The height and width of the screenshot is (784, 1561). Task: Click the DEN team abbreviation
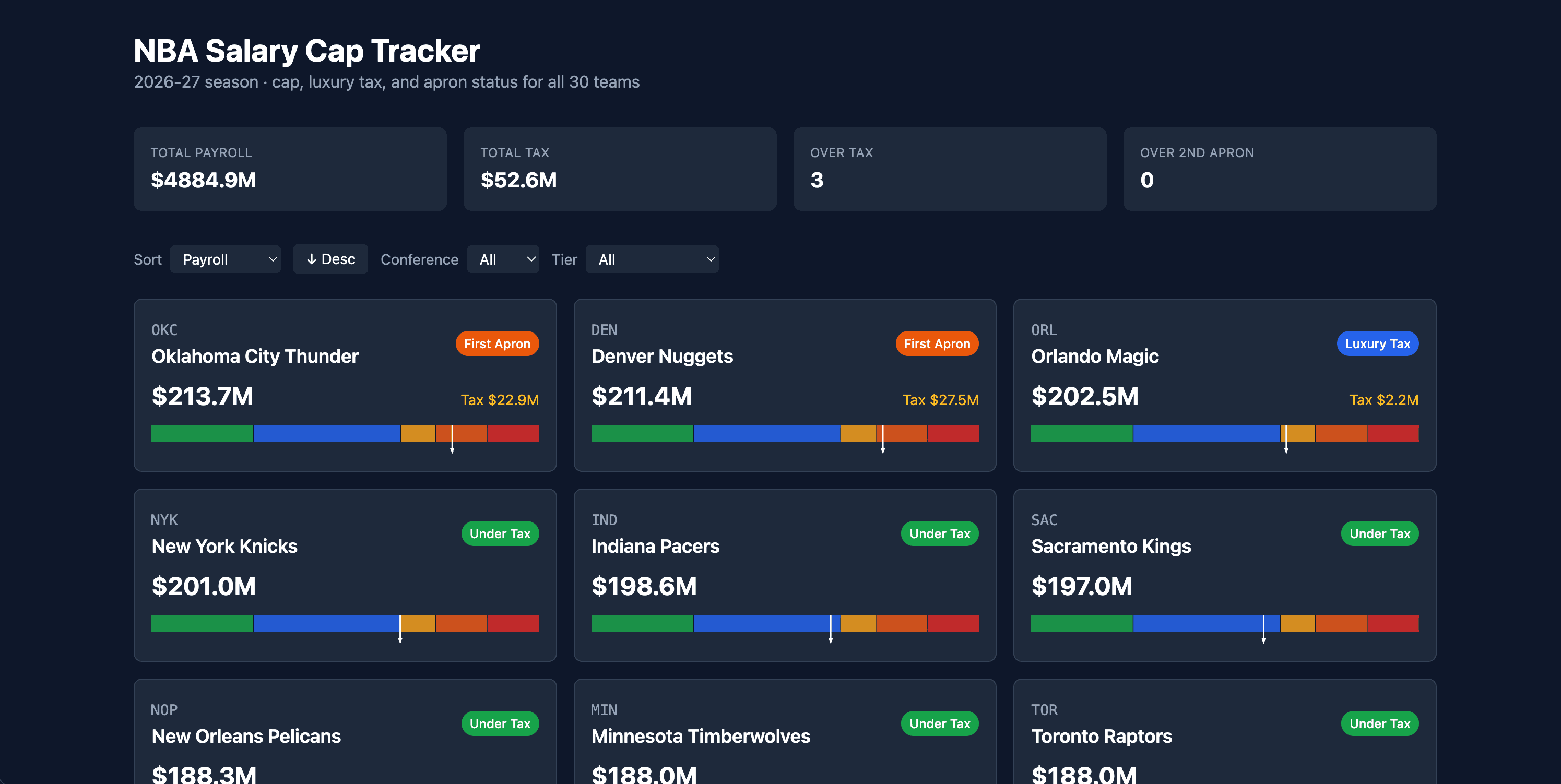pos(604,330)
